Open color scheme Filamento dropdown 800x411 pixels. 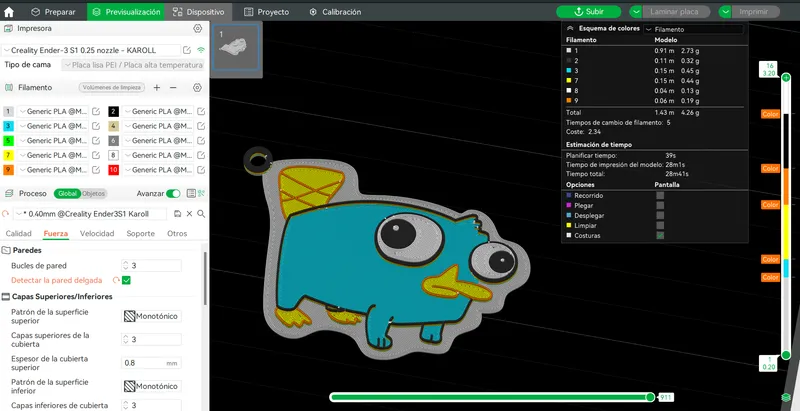pyautogui.click(x=693, y=30)
